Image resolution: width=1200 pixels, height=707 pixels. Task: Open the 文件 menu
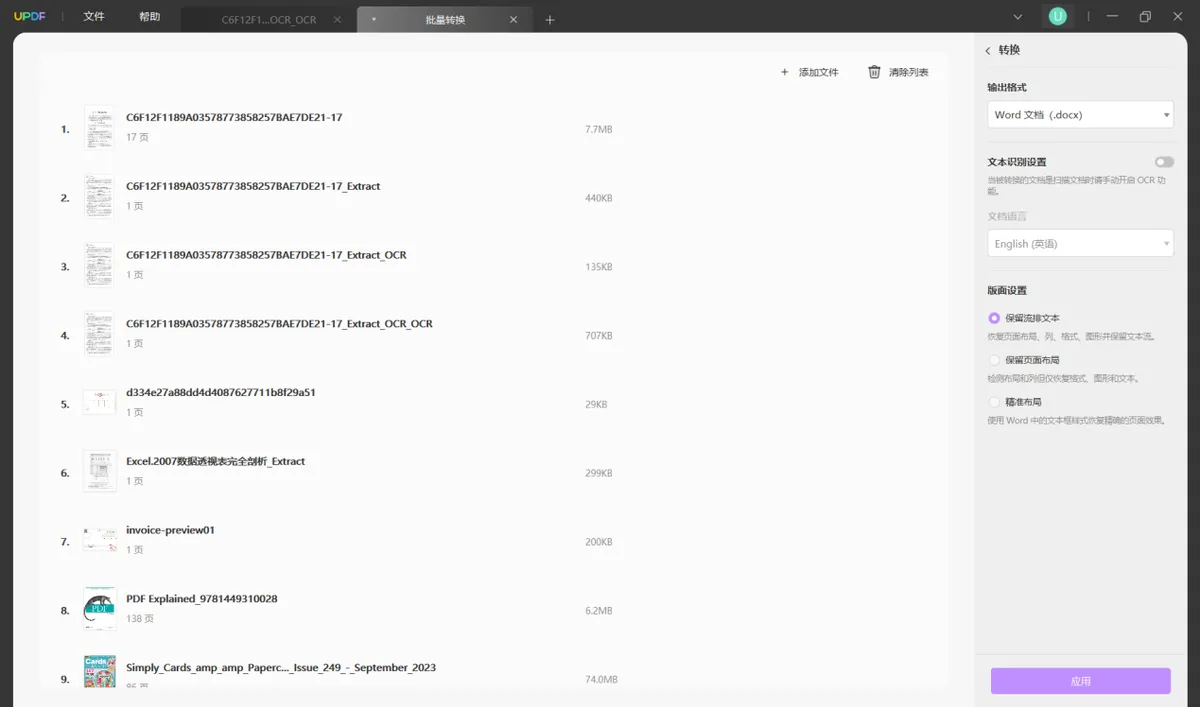tap(94, 17)
